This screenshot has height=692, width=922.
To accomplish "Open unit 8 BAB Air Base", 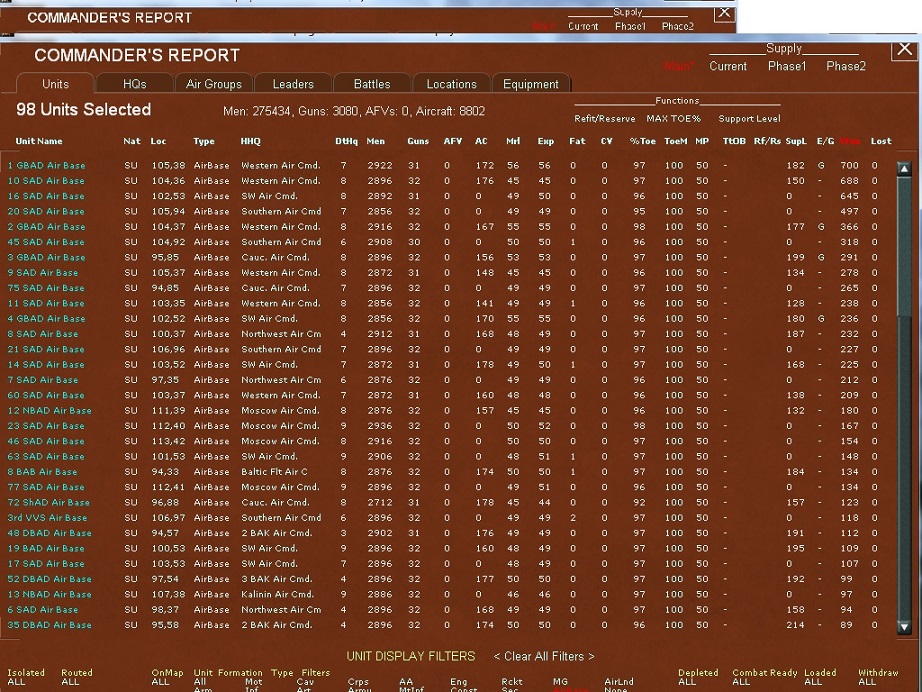I will (x=42, y=472).
